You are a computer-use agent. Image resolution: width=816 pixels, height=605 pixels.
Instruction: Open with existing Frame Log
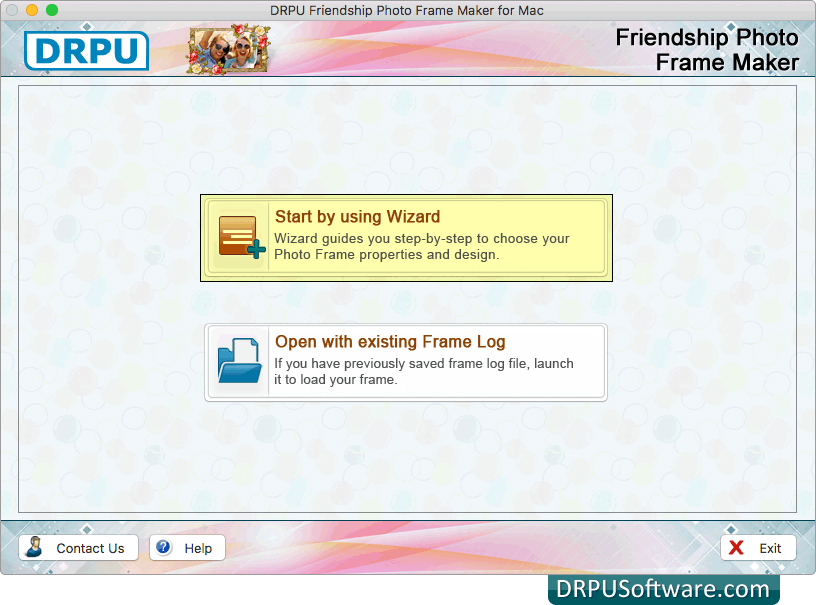[406, 363]
